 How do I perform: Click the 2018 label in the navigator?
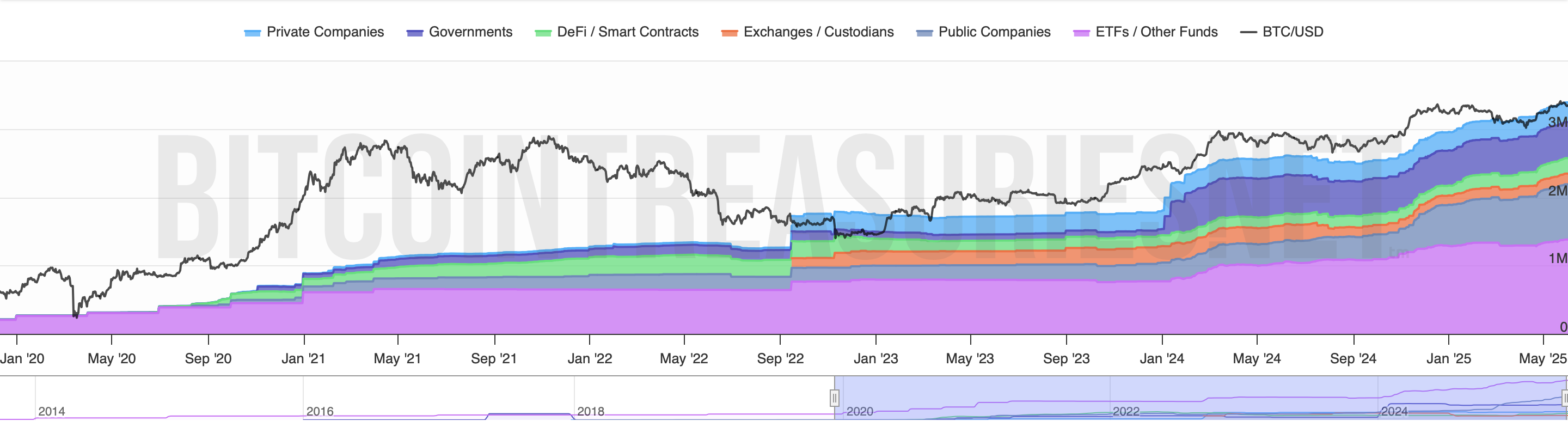[590, 411]
